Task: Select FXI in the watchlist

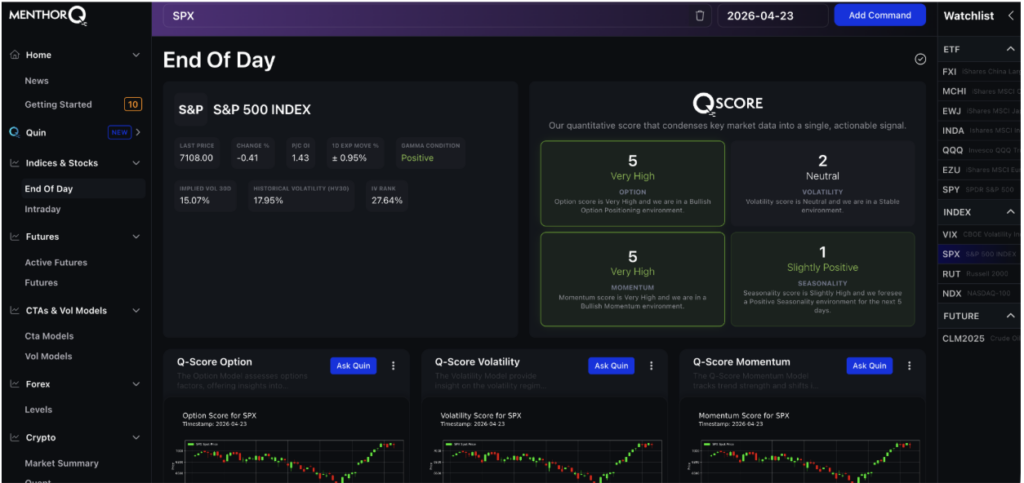Action: click(x=980, y=71)
